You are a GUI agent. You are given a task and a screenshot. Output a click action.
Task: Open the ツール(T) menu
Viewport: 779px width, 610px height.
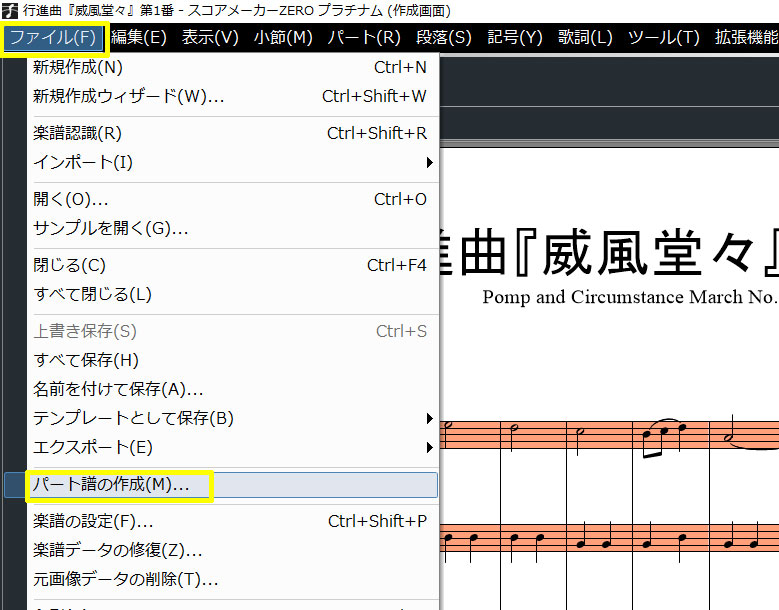[664, 38]
